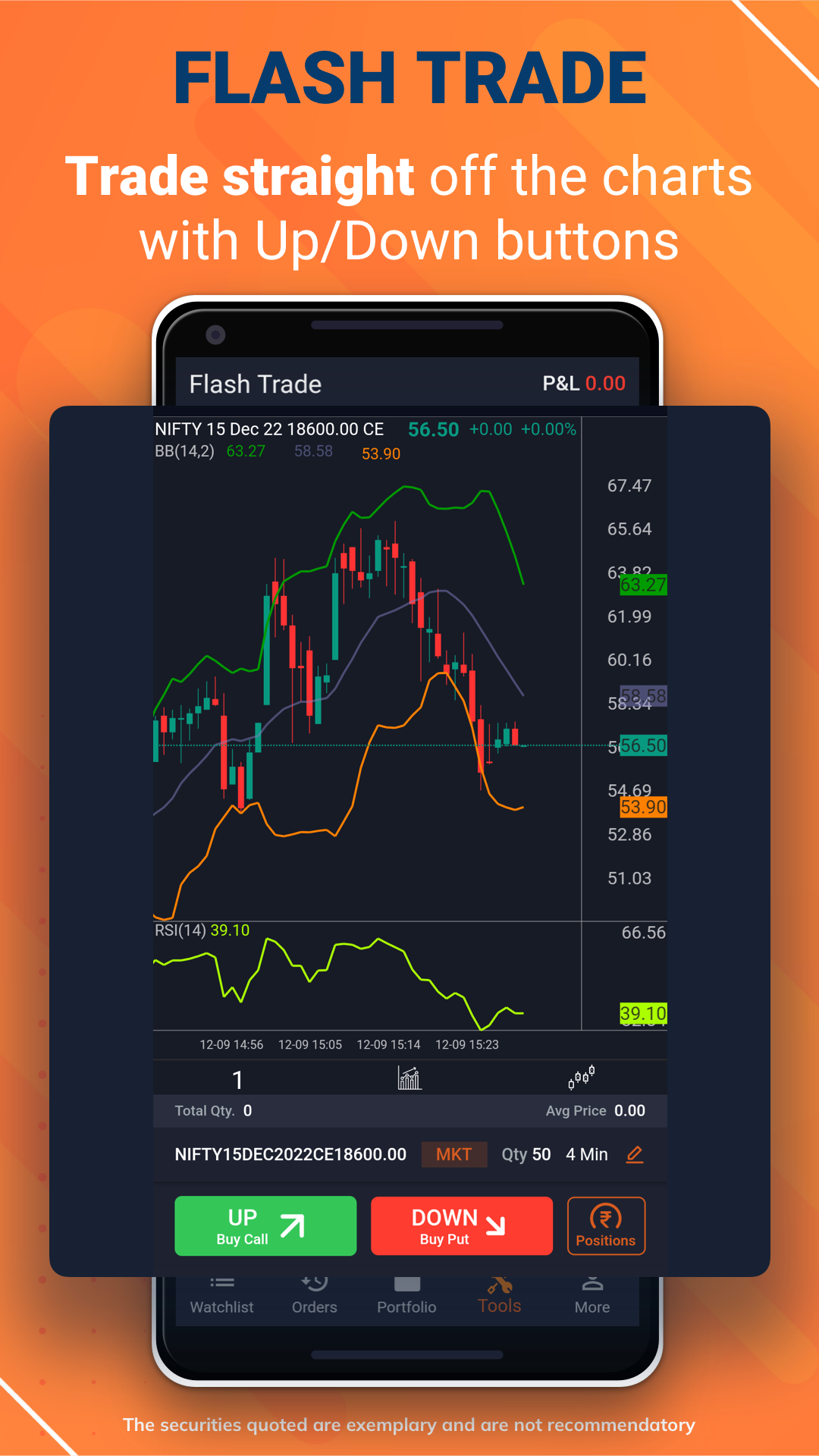Change the 4 Min duration setting
819x1456 pixels.
click(x=587, y=1154)
